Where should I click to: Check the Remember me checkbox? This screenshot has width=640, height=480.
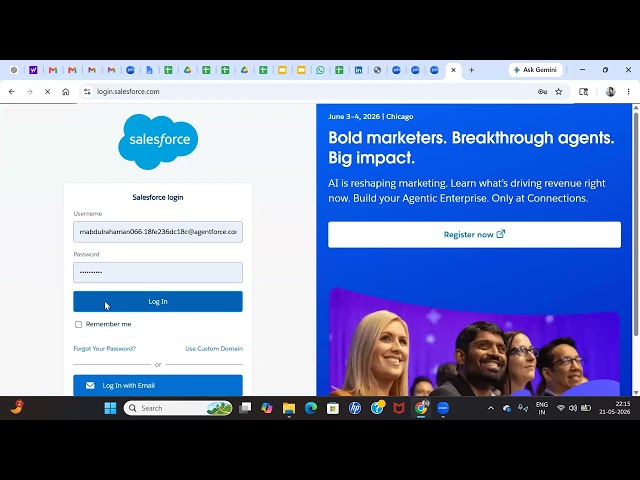pos(78,324)
